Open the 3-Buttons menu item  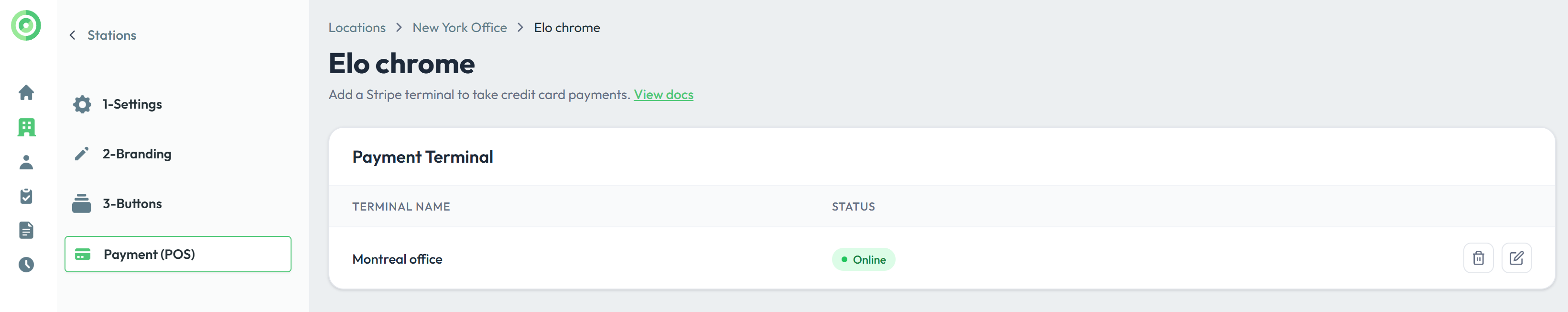[131, 204]
